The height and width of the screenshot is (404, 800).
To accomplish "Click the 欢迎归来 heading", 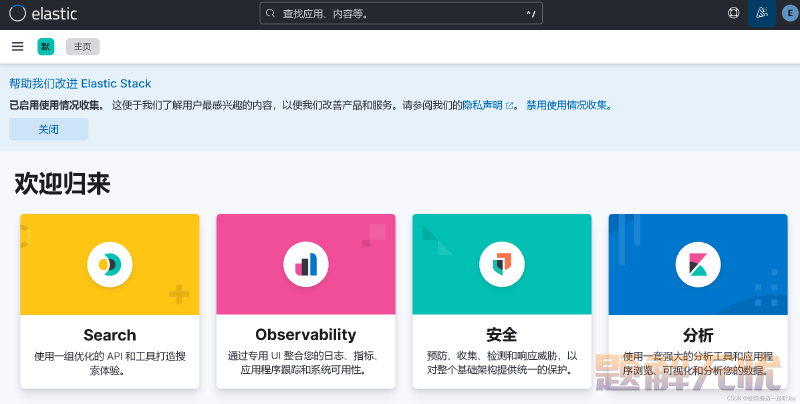I will (62, 183).
